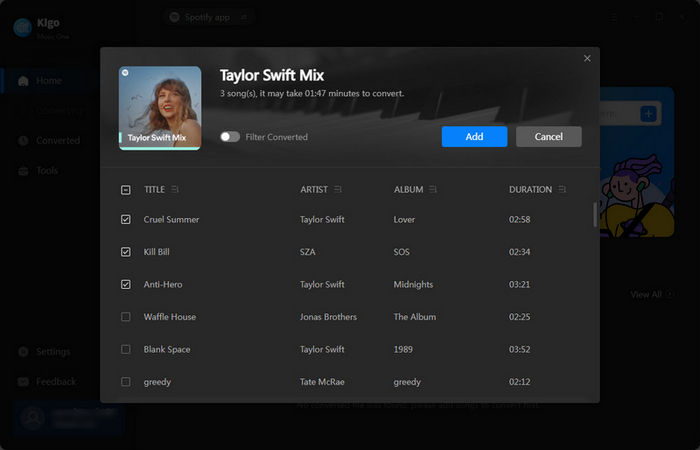Click the blue plus icon in main window
This screenshot has height=450, width=700.
[x=648, y=113]
